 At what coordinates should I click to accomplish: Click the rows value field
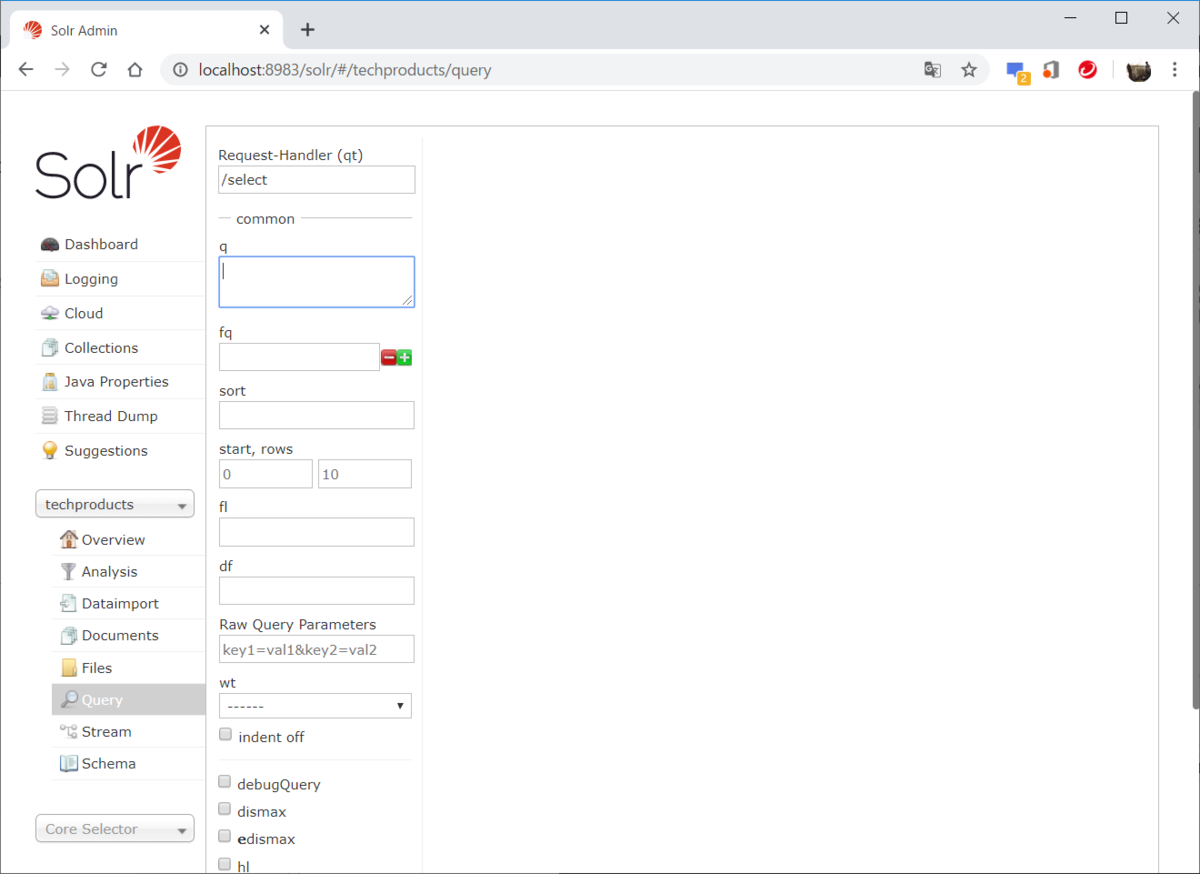[365, 474]
